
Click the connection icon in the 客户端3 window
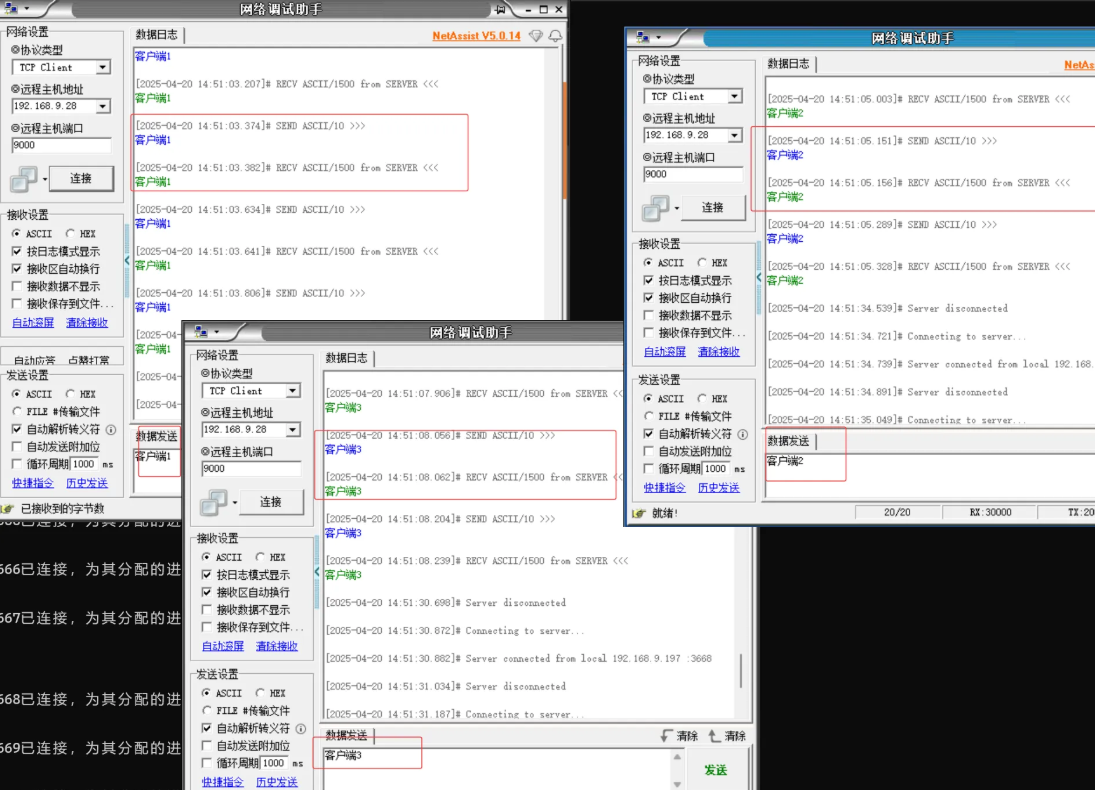click(x=214, y=502)
